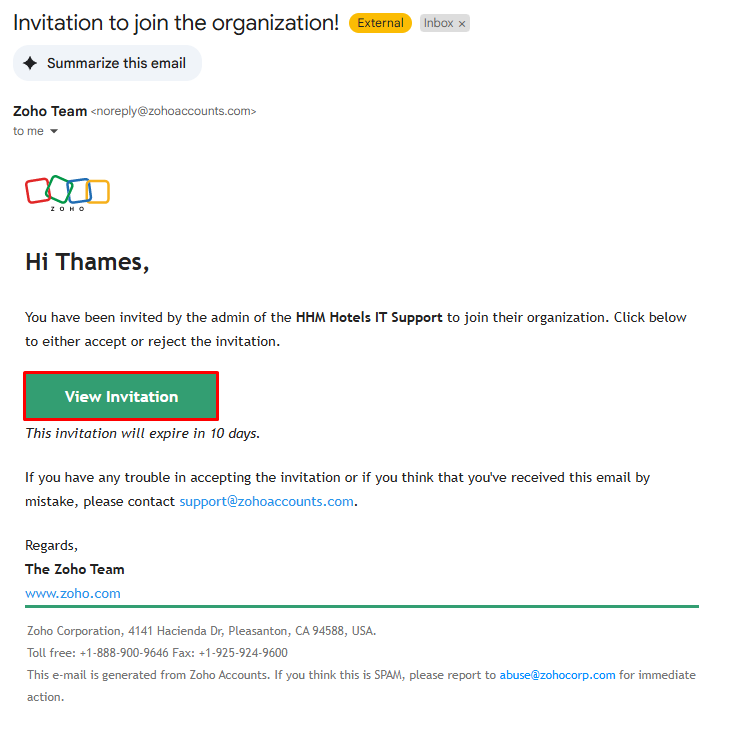Open the View Invitation button
The width and height of the screenshot is (733, 729).
pos(121,397)
